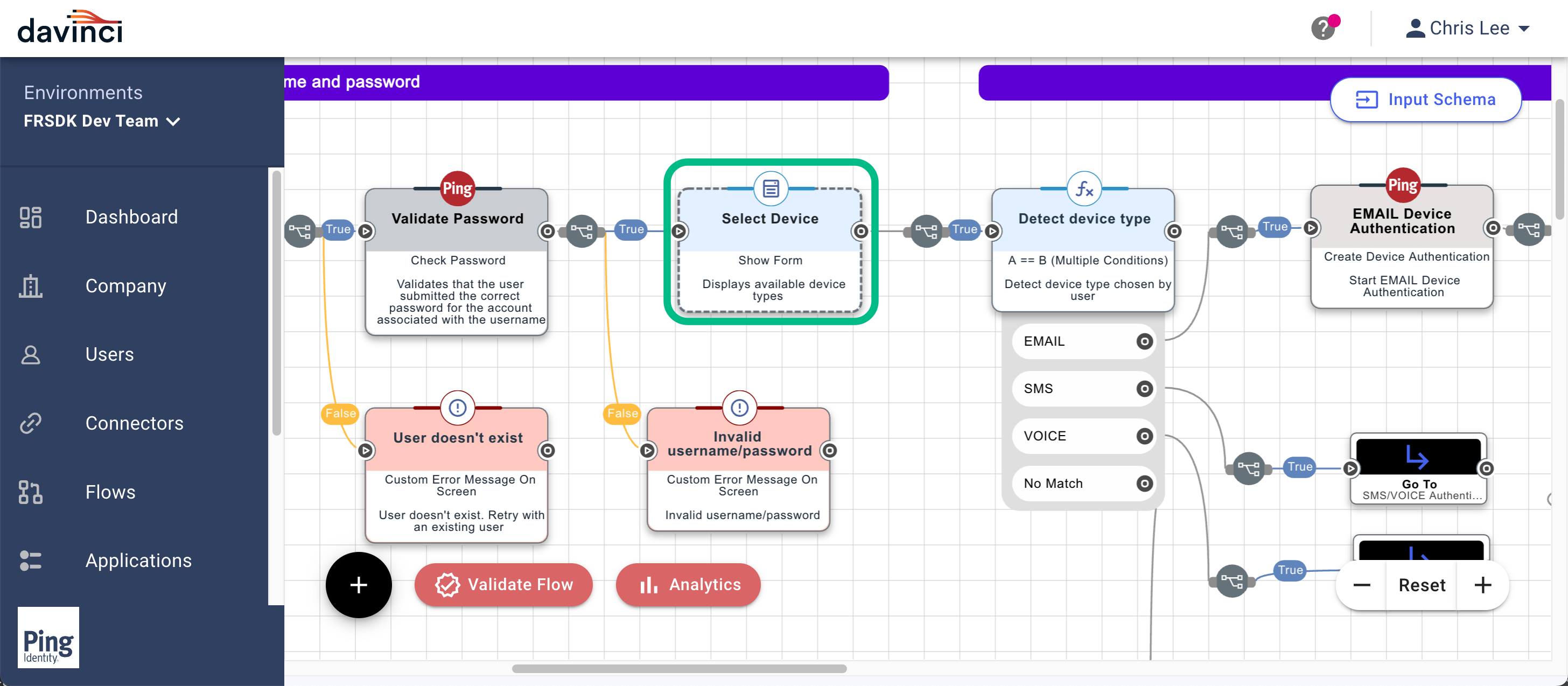Select Dashboard in the sidebar
The image size is (1568, 686).
(x=31, y=218)
